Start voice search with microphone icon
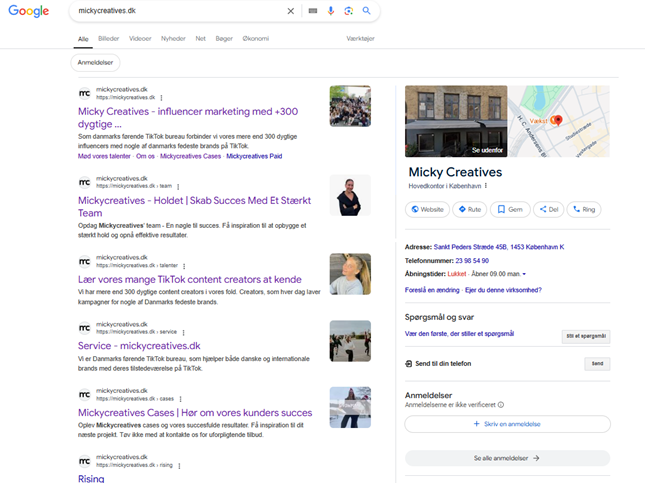This screenshot has height=483, width=645. pos(331,11)
